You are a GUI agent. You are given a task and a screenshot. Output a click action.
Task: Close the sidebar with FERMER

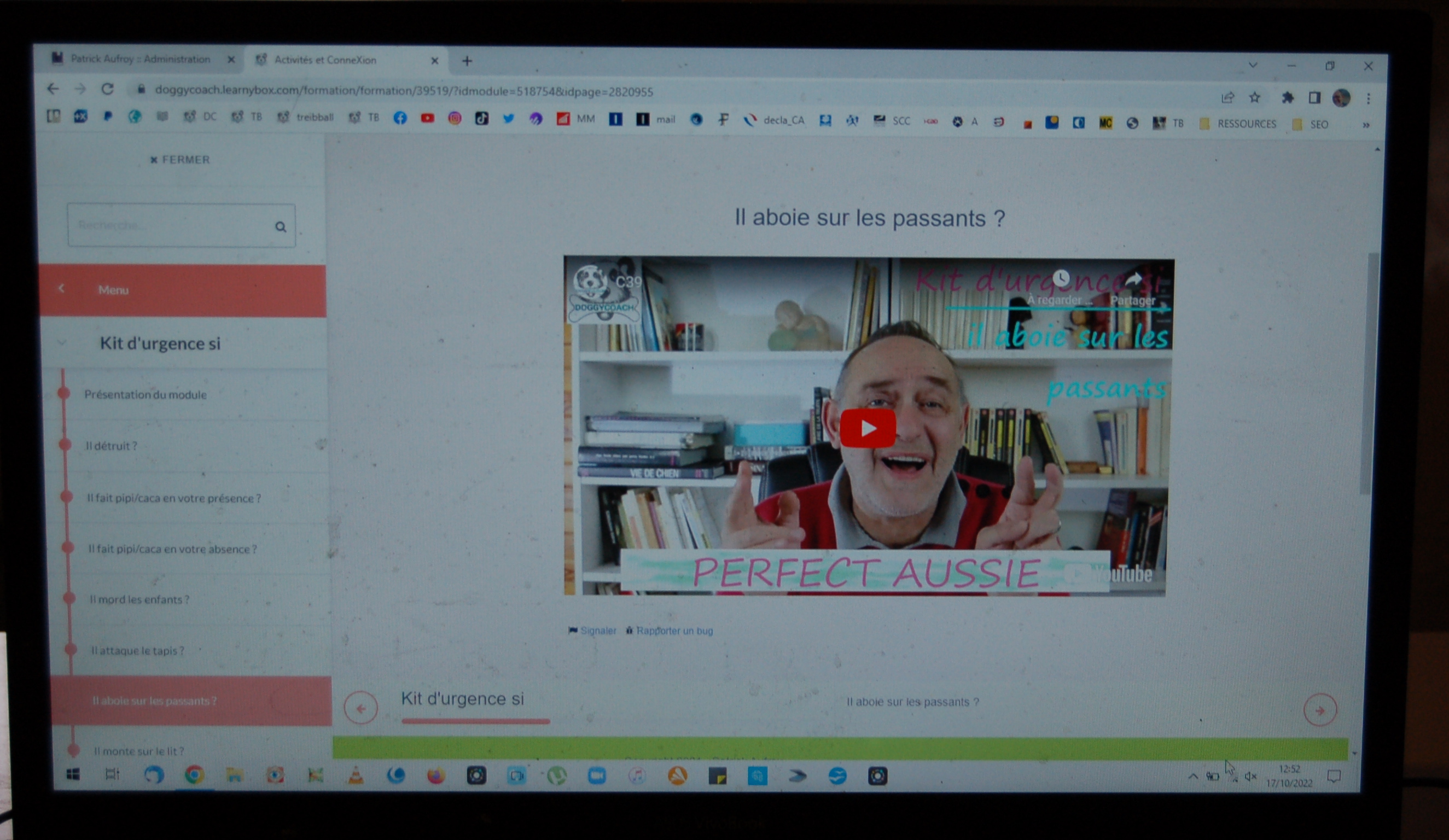[x=180, y=159]
